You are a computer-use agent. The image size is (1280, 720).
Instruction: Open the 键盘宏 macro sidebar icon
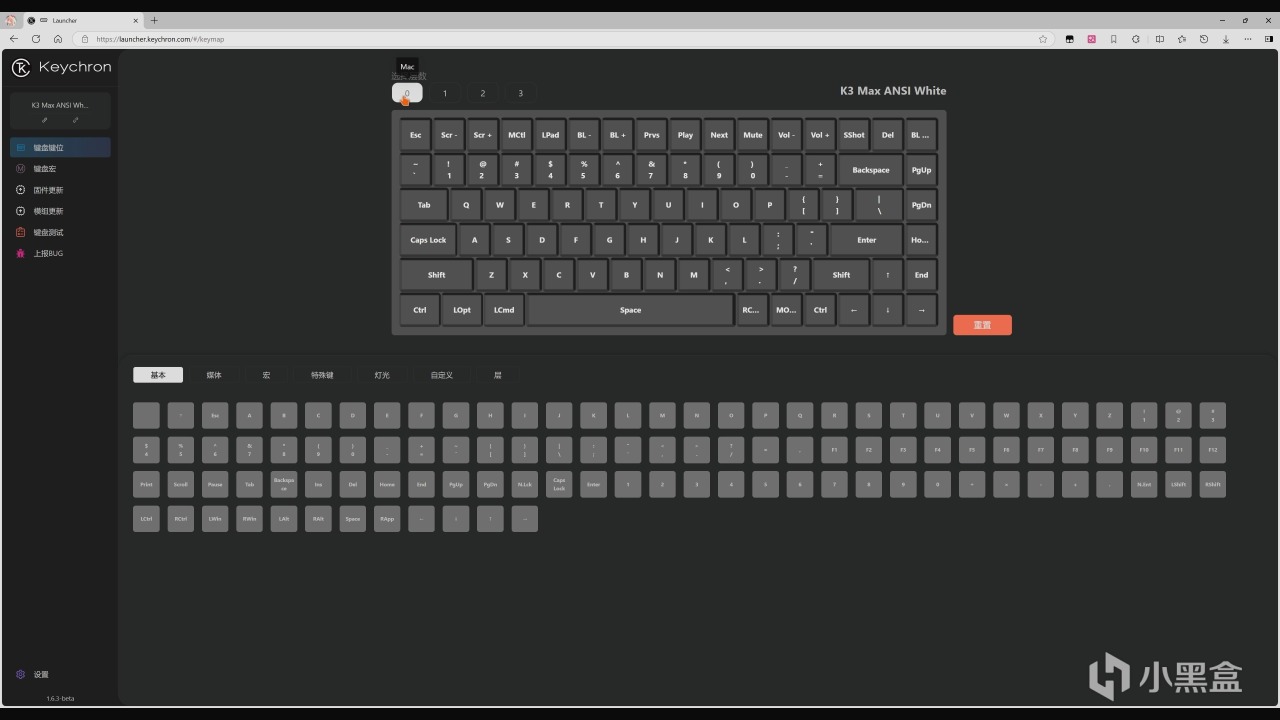tap(21, 169)
